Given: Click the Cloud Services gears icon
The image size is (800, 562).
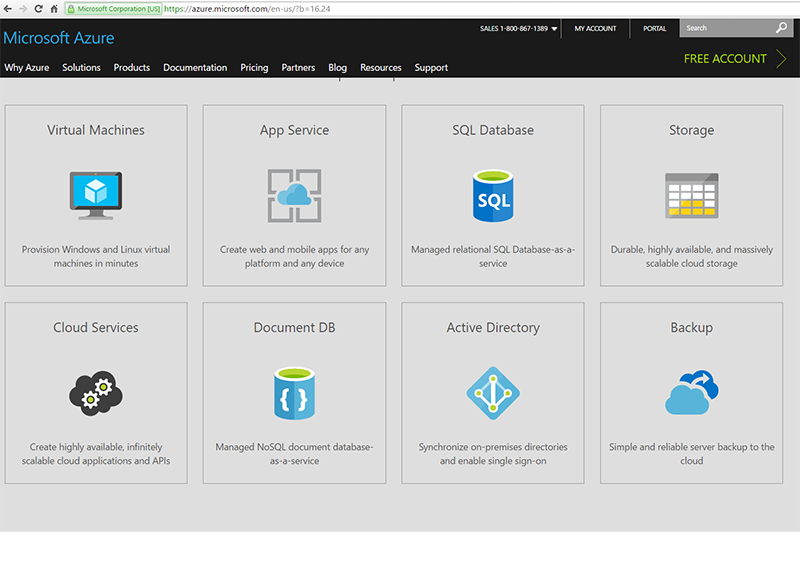Looking at the screenshot, I should (96, 392).
